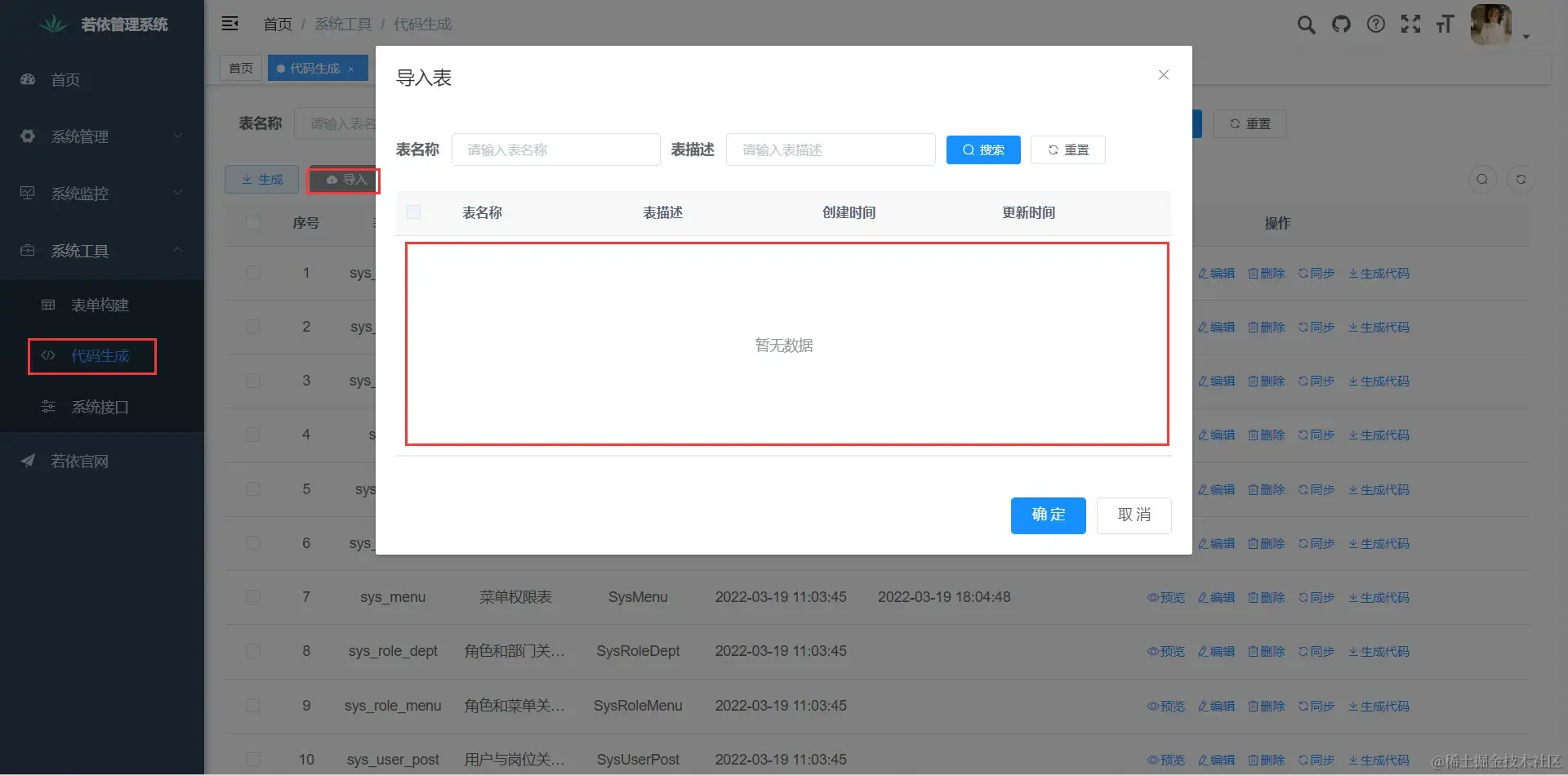Toggle fullscreen with the expand icon
Screen dimensions: 1568x776
[x=1410, y=25]
